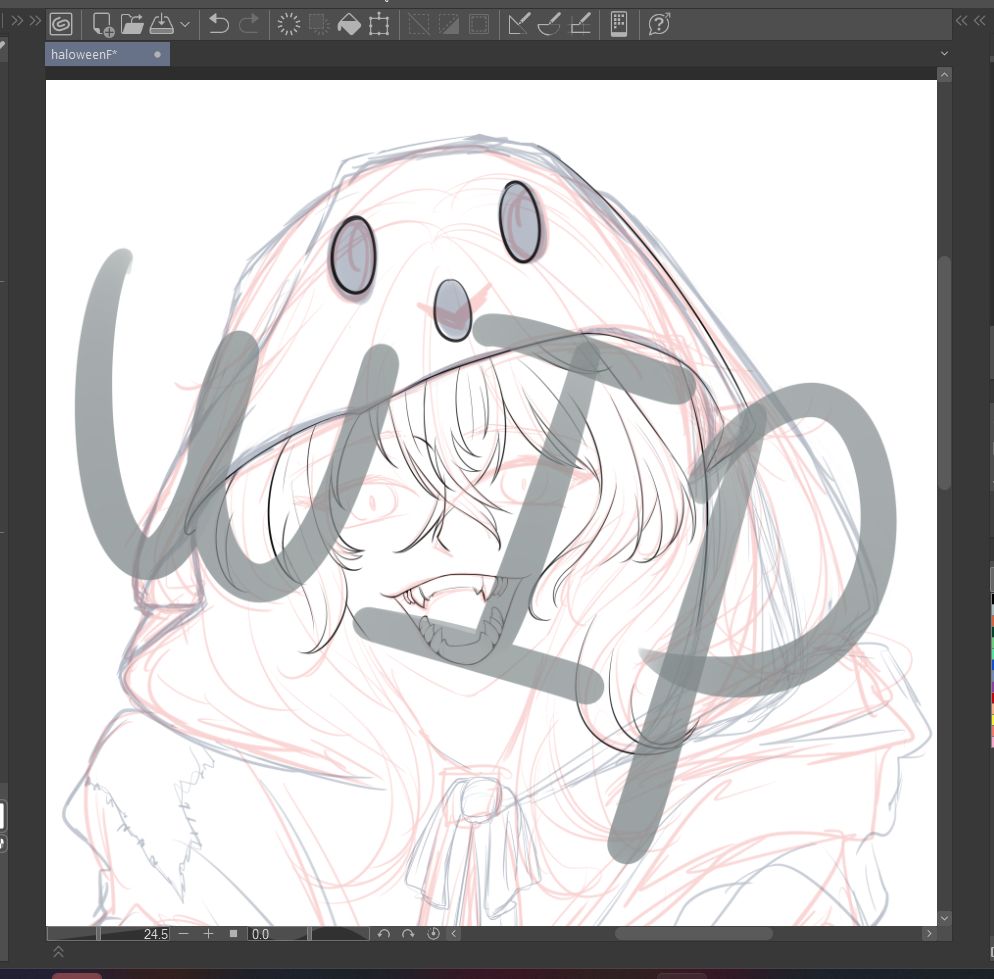Activate Scale/Rotate transform icon
Image resolution: width=994 pixels, height=979 pixels.
[379, 25]
